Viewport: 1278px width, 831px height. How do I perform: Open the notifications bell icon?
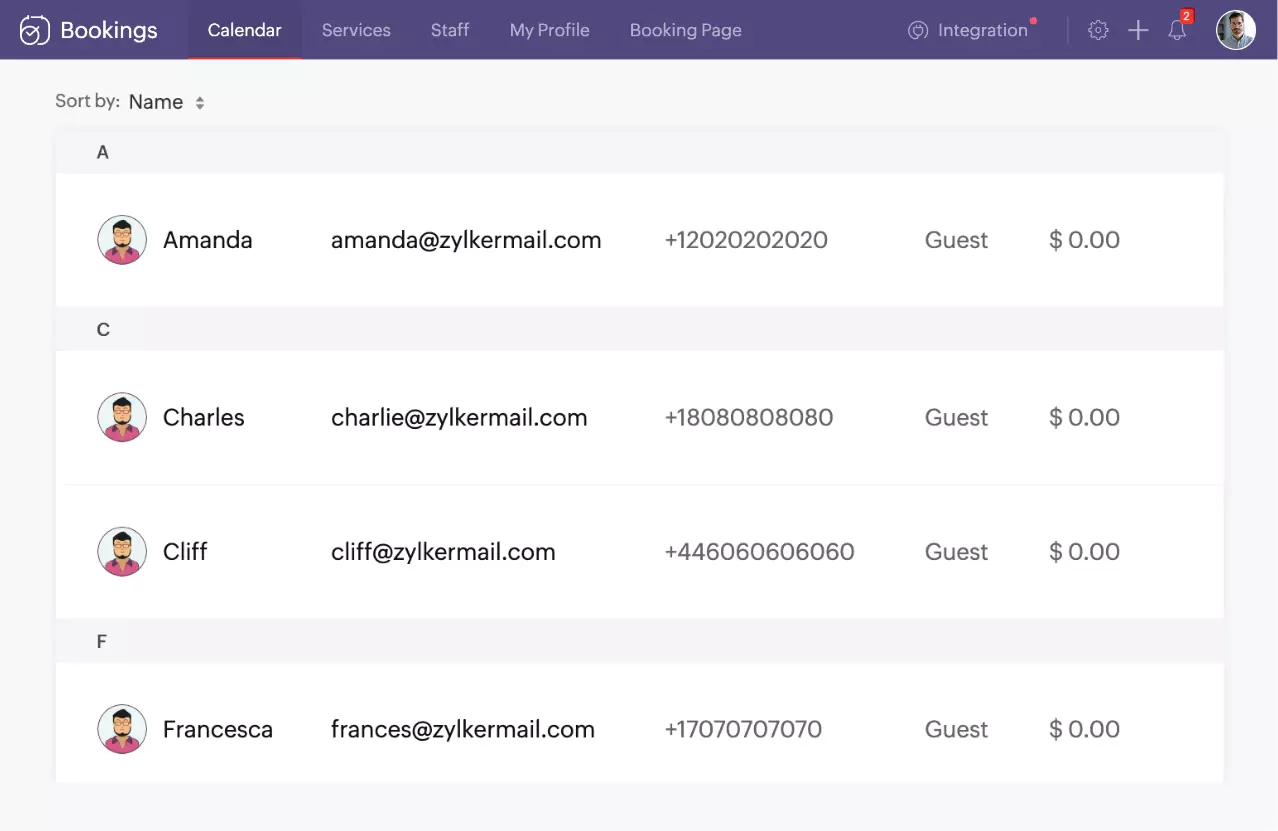coord(1177,30)
